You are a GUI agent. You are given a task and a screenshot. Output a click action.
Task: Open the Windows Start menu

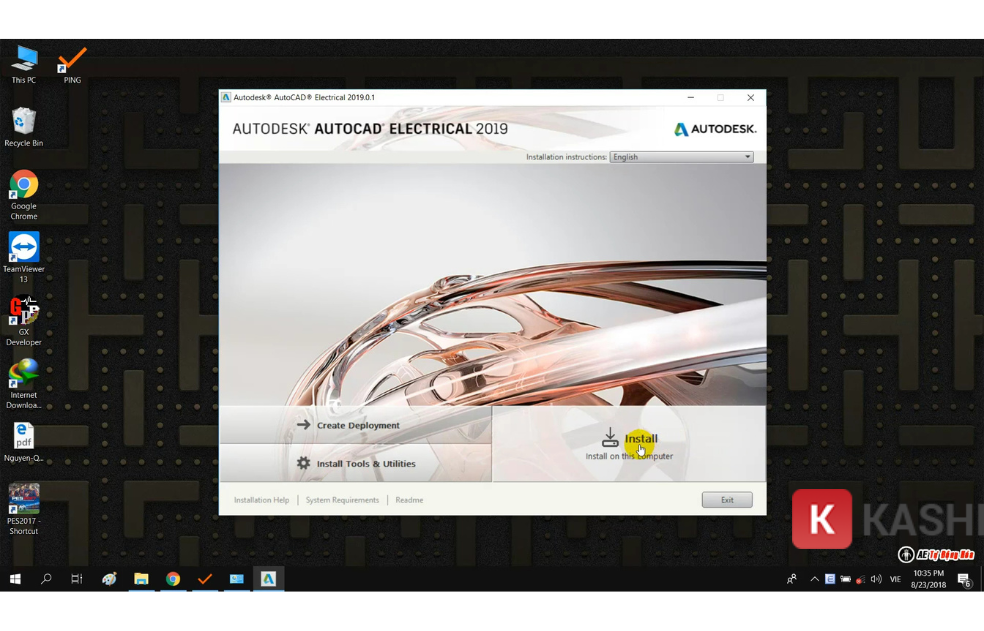[x=15, y=579]
